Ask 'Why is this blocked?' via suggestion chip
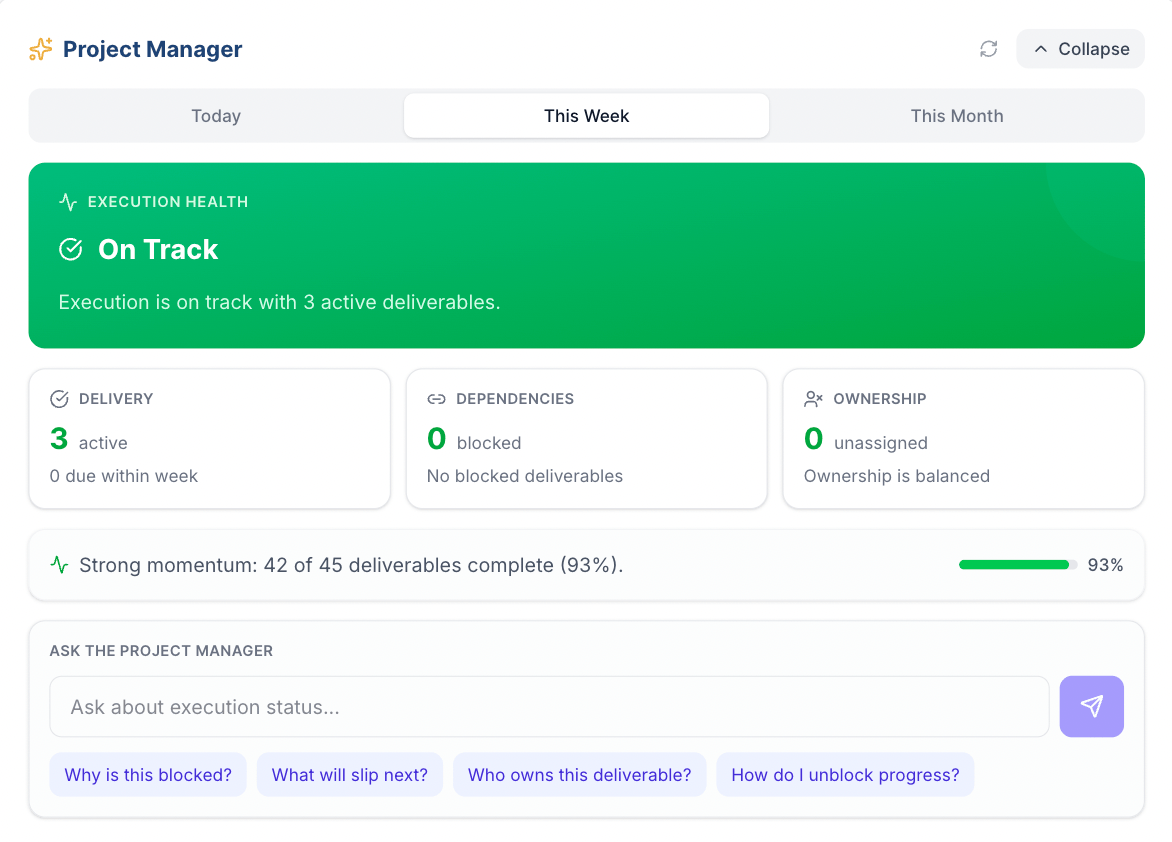The width and height of the screenshot is (1172, 842). pyautogui.click(x=147, y=774)
